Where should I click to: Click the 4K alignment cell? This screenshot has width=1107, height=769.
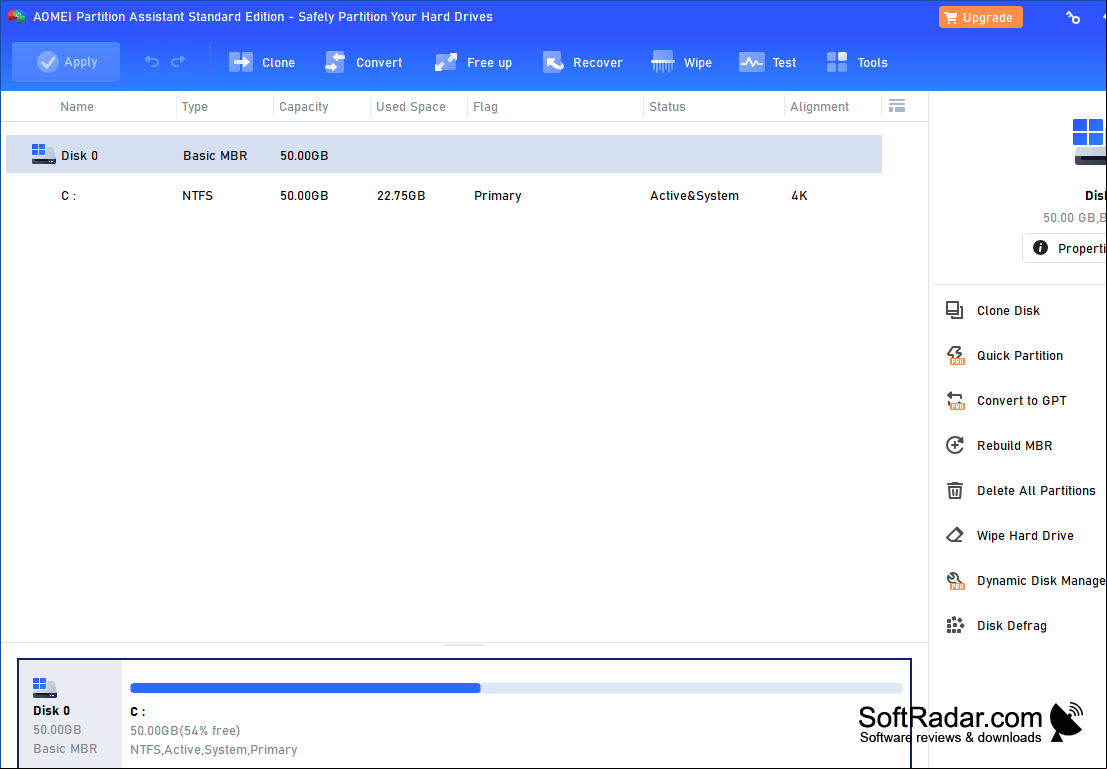[x=798, y=196]
